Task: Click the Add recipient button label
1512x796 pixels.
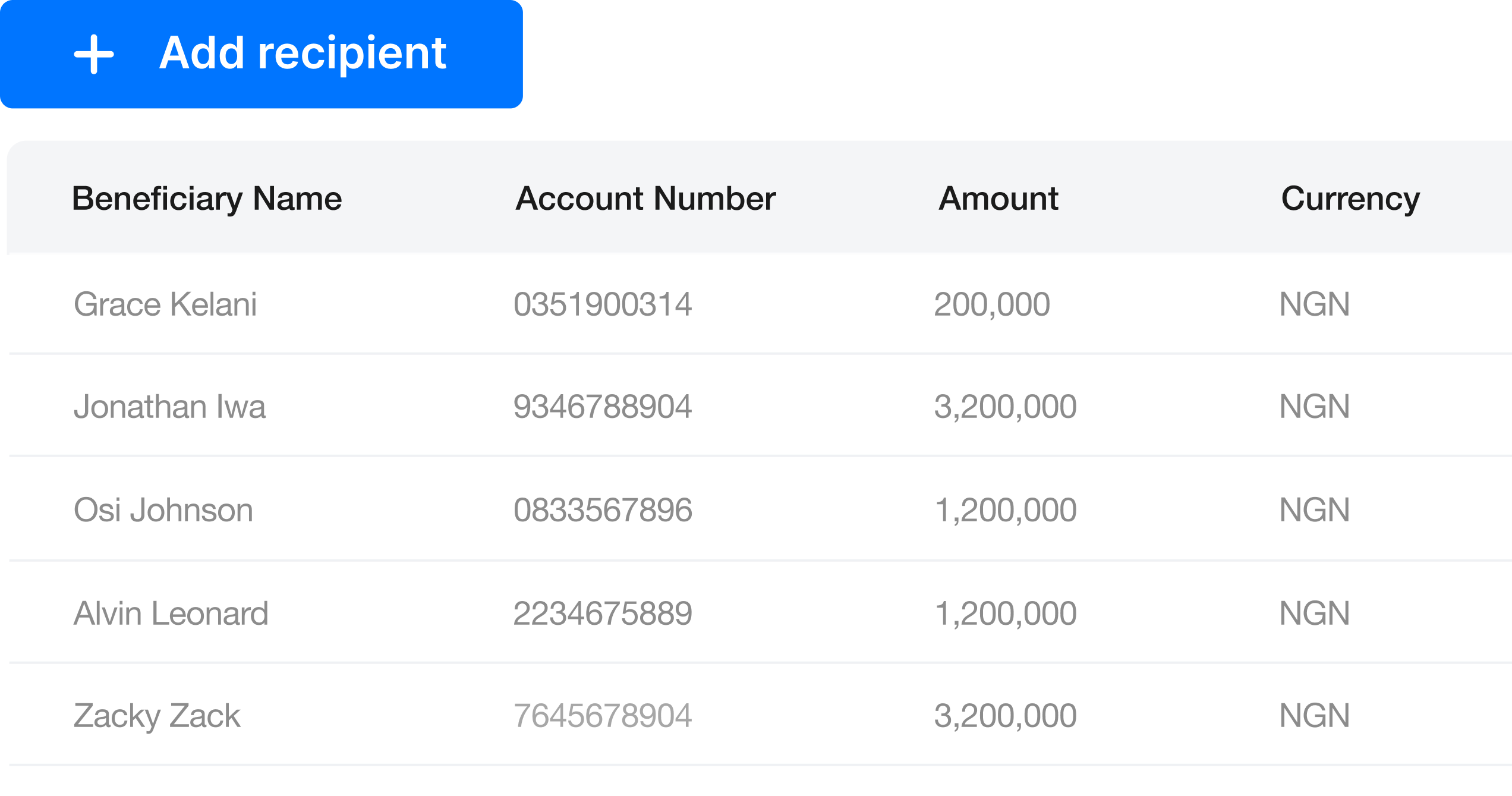Action: (x=303, y=54)
